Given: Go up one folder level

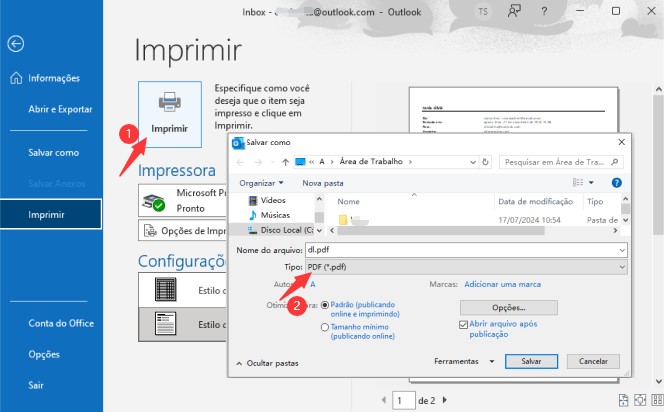Looking at the screenshot, I should pos(285,162).
